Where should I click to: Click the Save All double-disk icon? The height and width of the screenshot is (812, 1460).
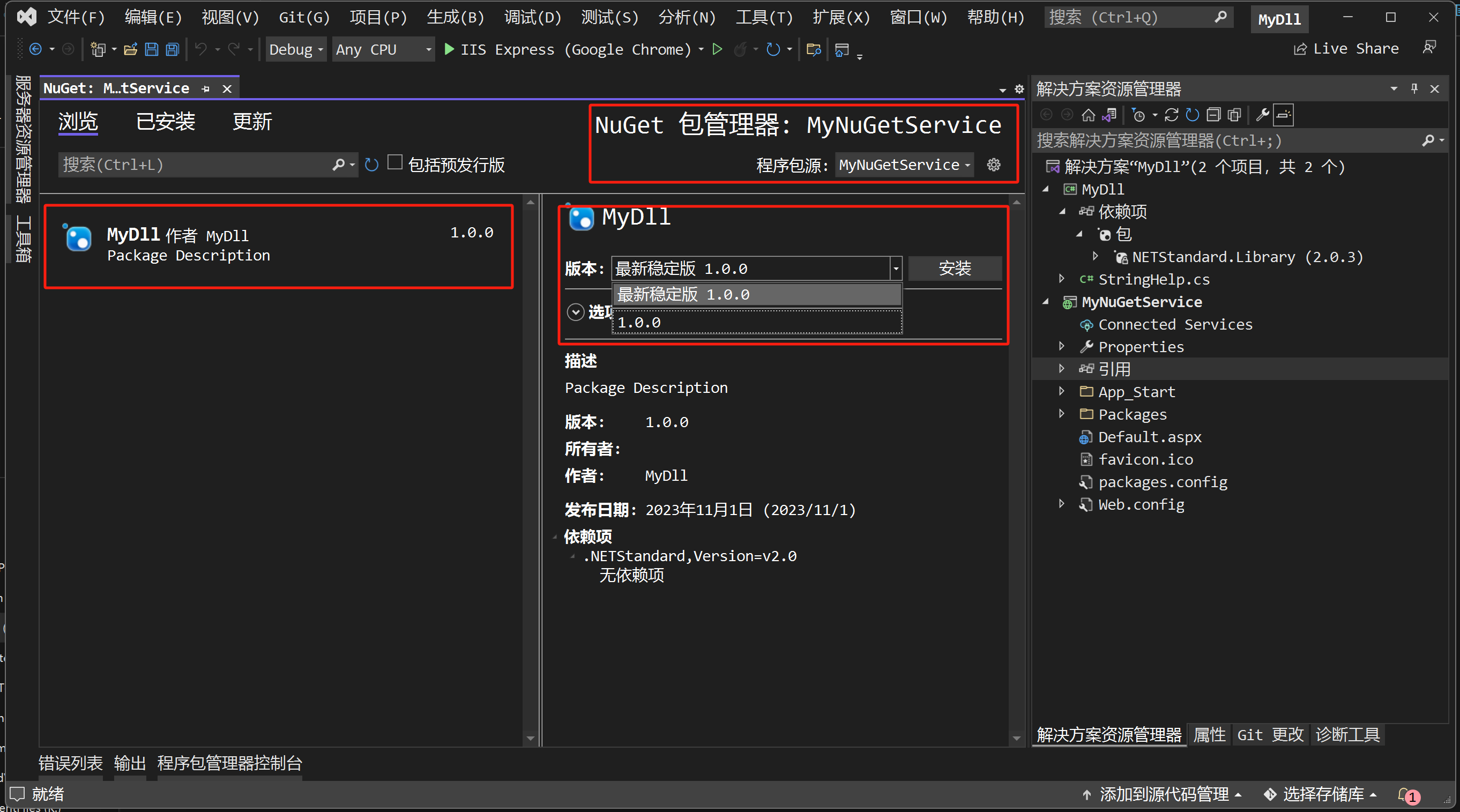tap(172, 49)
